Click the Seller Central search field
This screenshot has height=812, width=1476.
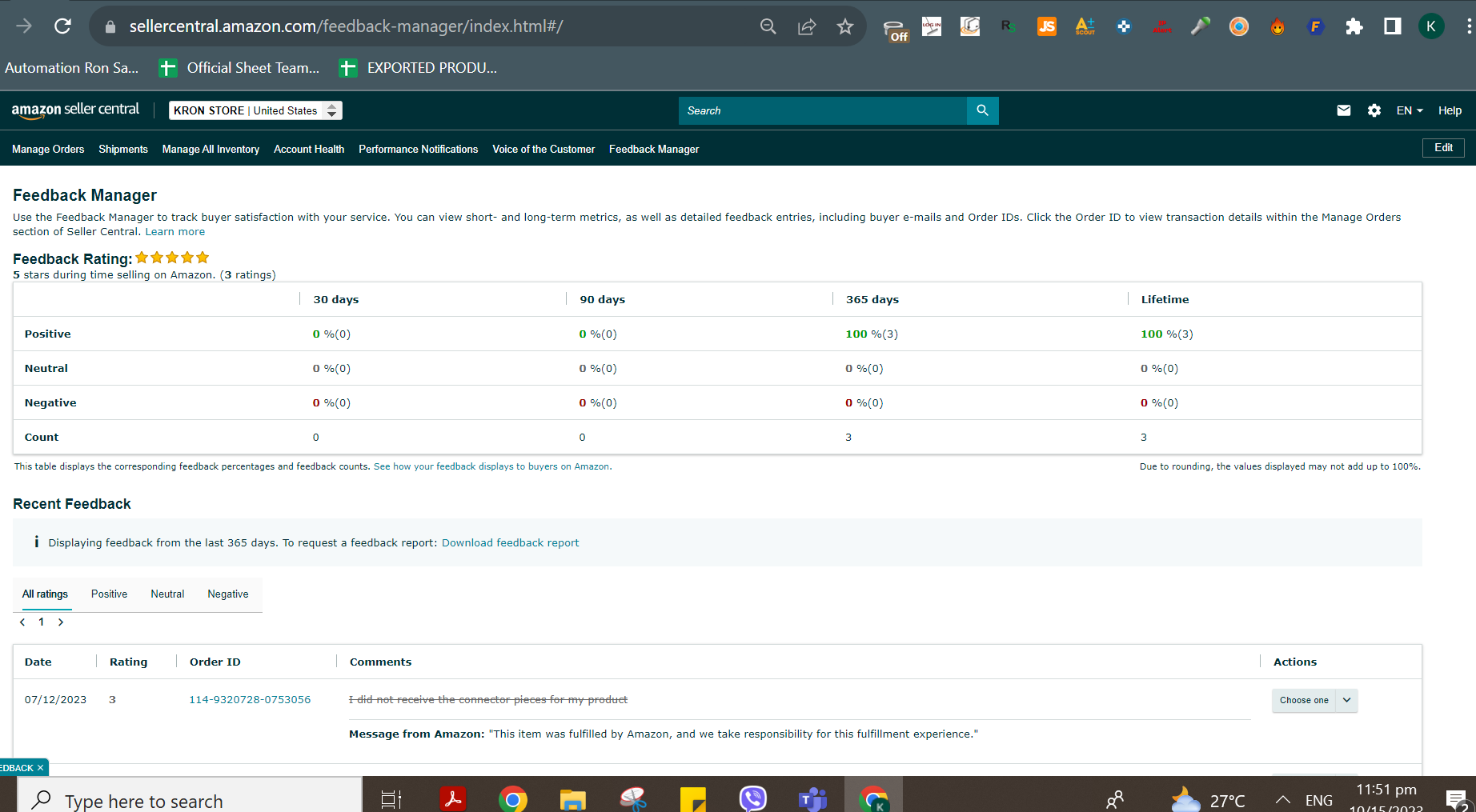click(823, 110)
